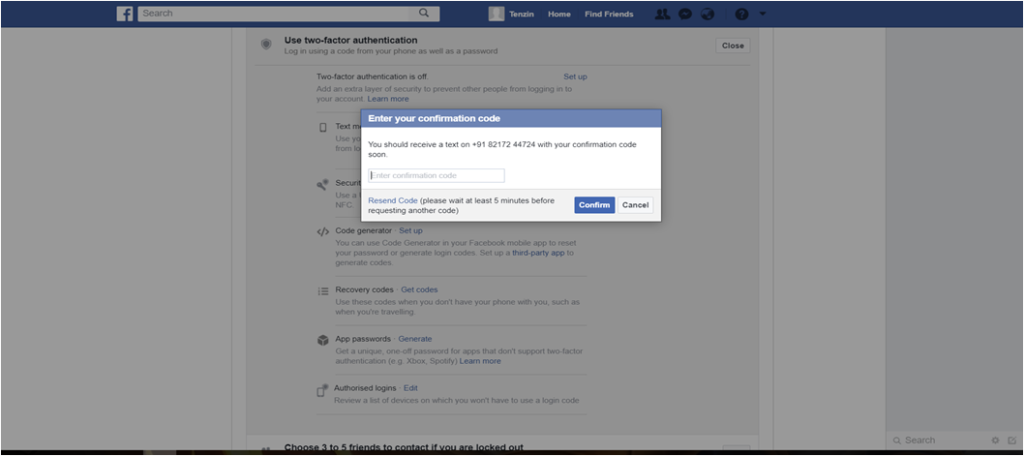Go to Home in the top navigation

click(559, 14)
